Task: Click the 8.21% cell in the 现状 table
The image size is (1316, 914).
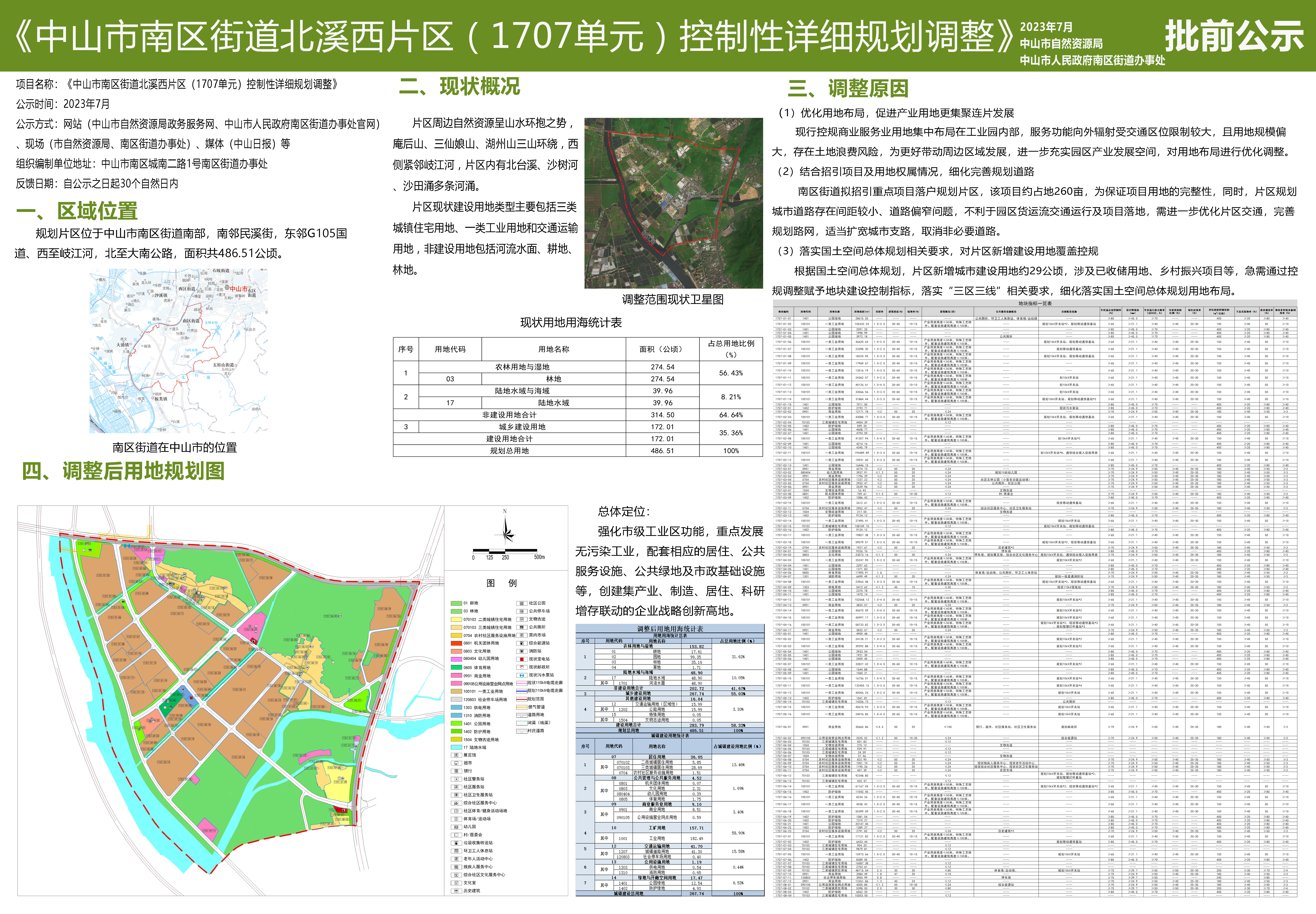Action: coord(731,397)
